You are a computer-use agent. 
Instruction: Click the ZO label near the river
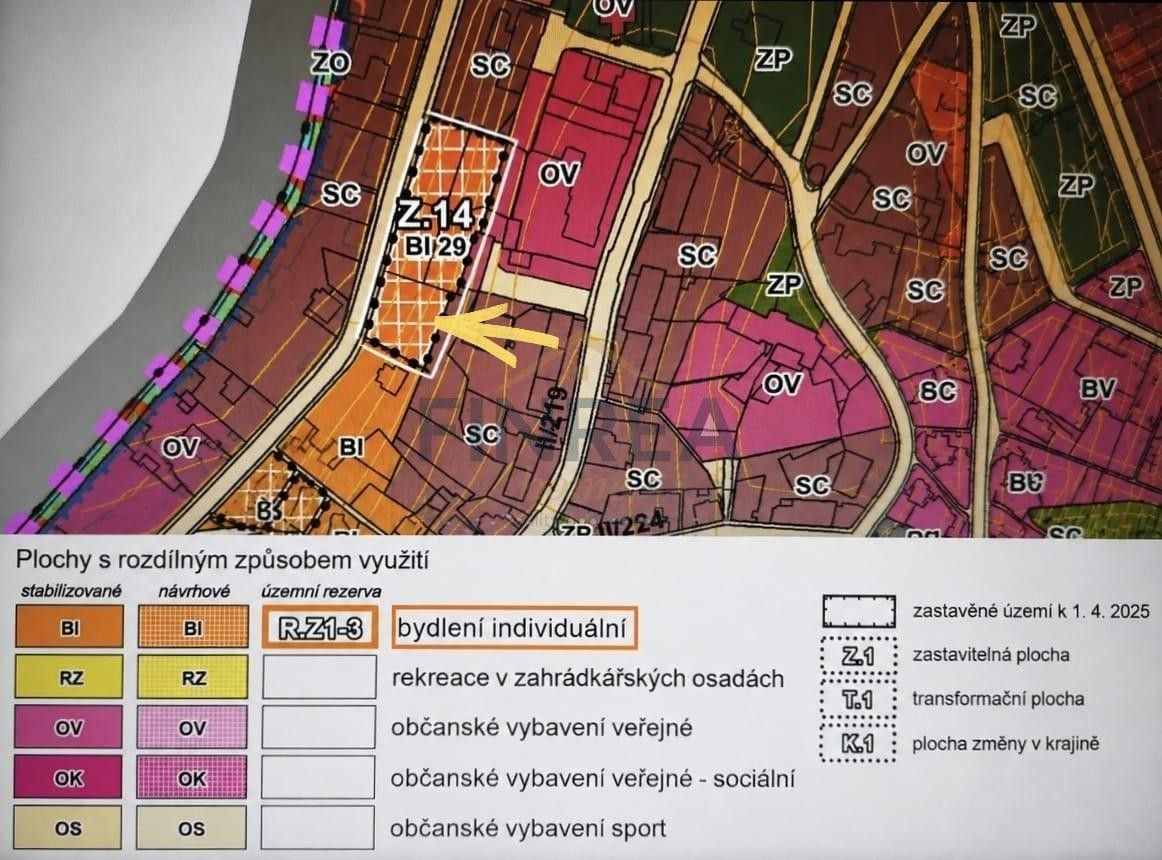(330, 62)
